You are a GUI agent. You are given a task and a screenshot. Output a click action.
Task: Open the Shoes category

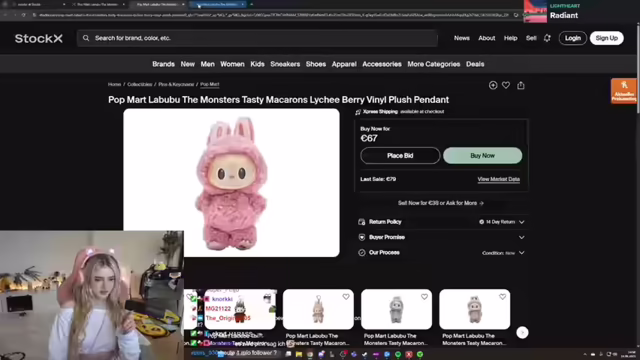(x=316, y=64)
